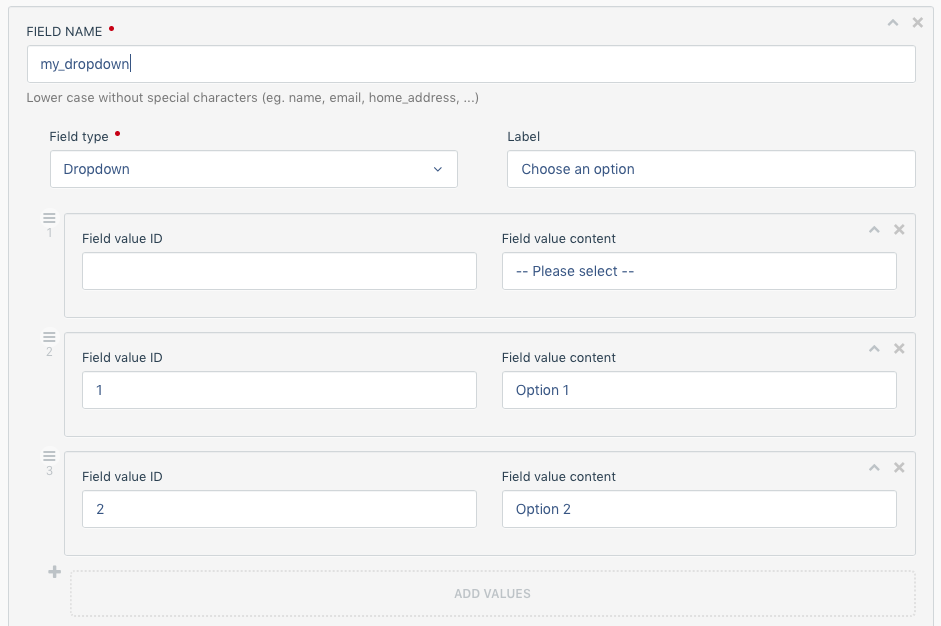Collapse the Option 2 value row
This screenshot has height=626, width=941.
pyautogui.click(x=874, y=467)
